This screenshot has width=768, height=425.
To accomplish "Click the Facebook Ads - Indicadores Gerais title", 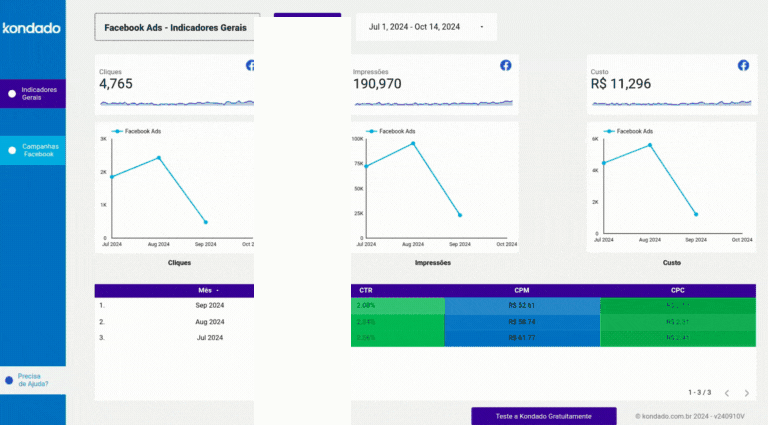I will [175, 28].
